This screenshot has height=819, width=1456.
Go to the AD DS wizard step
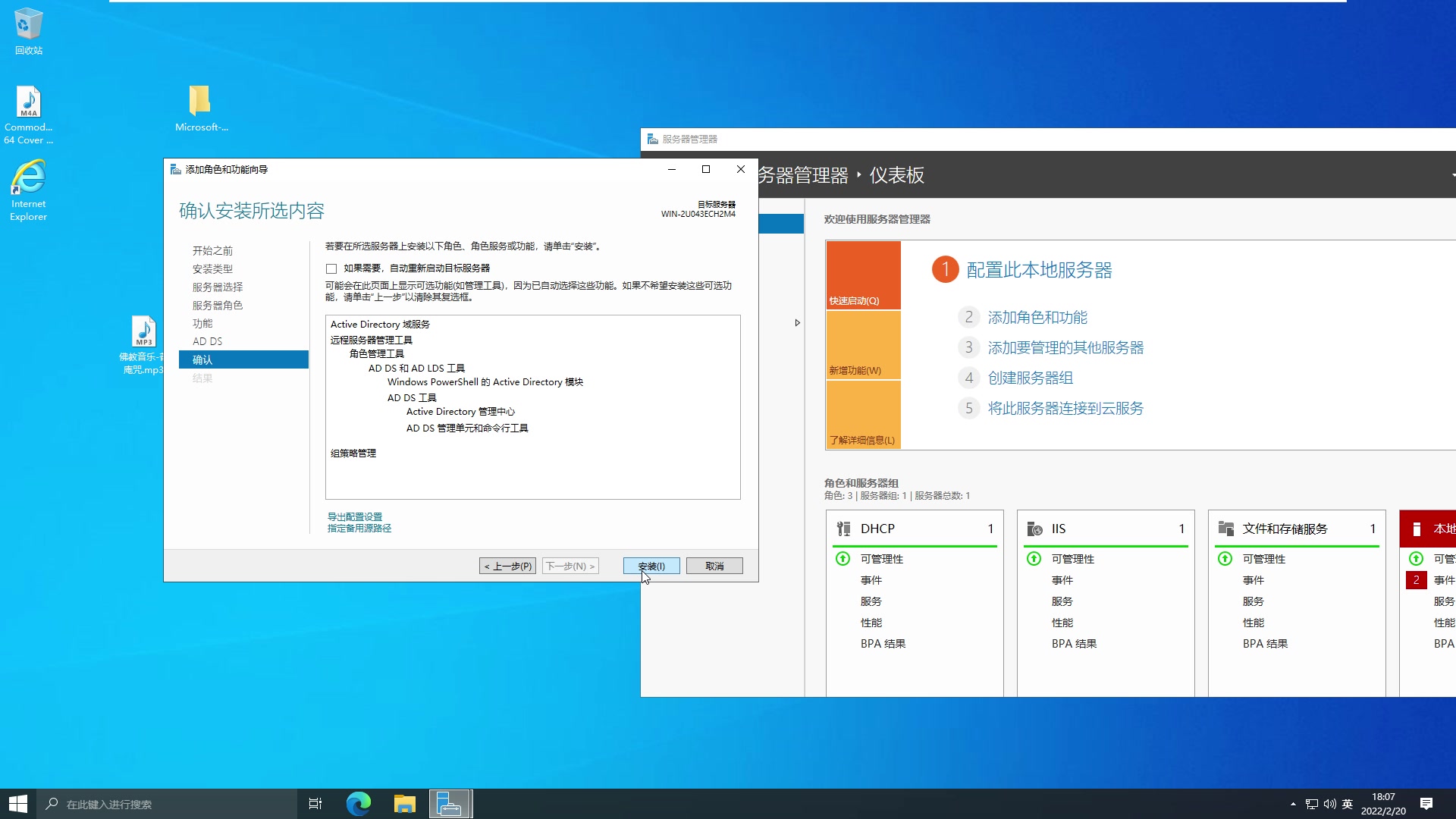tap(207, 342)
